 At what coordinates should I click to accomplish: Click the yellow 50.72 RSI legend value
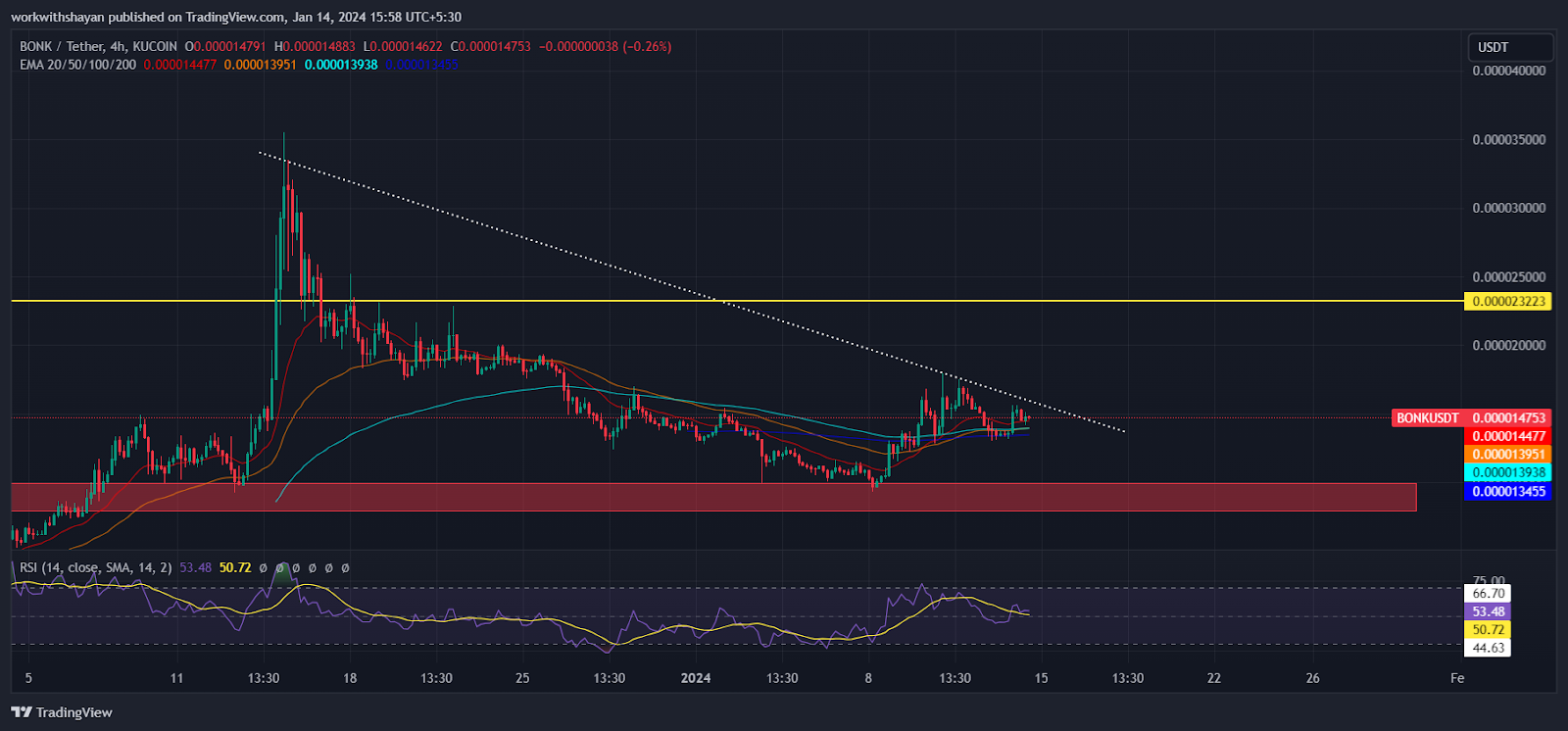[235, 567]
